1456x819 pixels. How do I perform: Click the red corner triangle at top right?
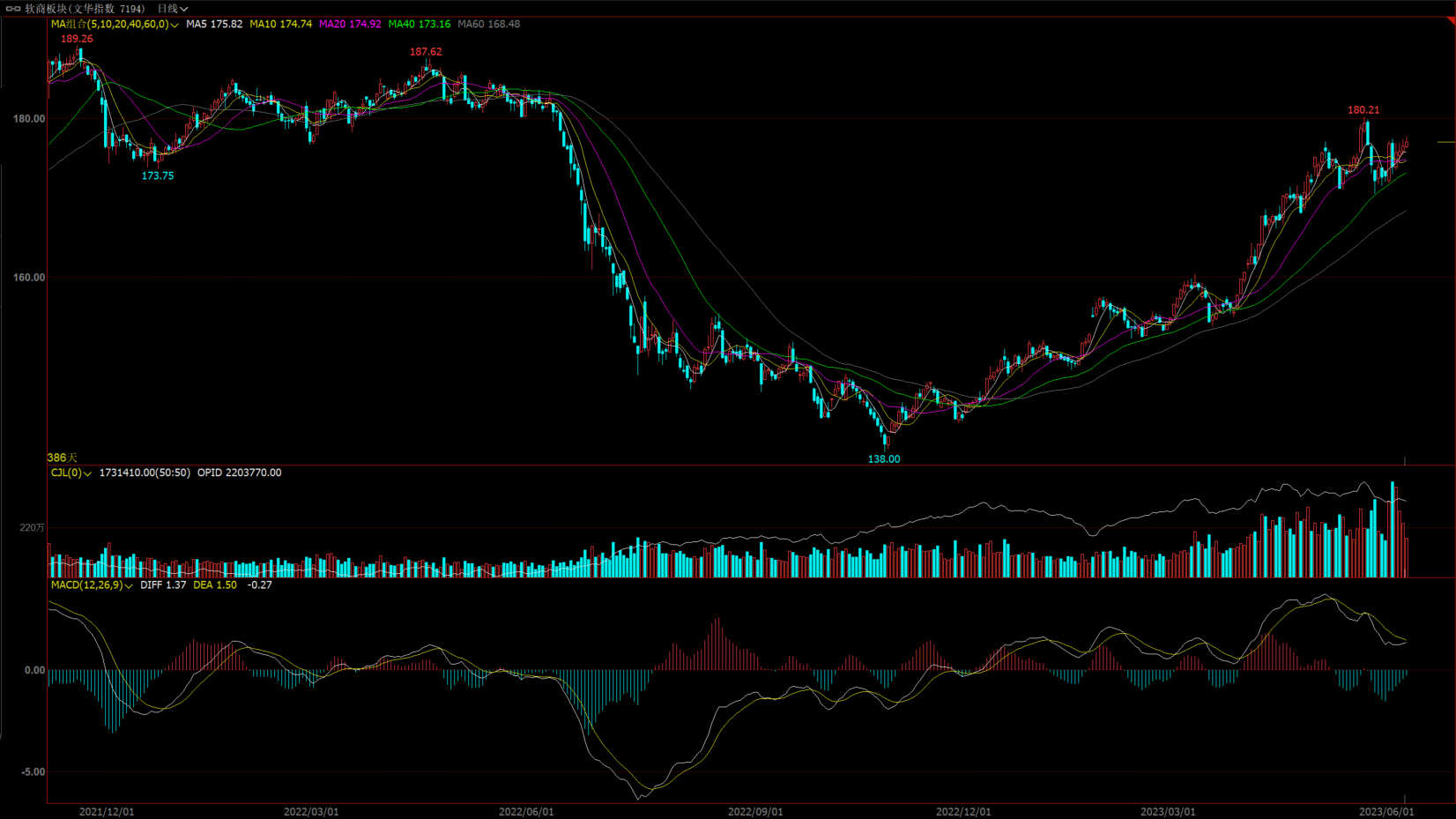tap(1450, 20)
